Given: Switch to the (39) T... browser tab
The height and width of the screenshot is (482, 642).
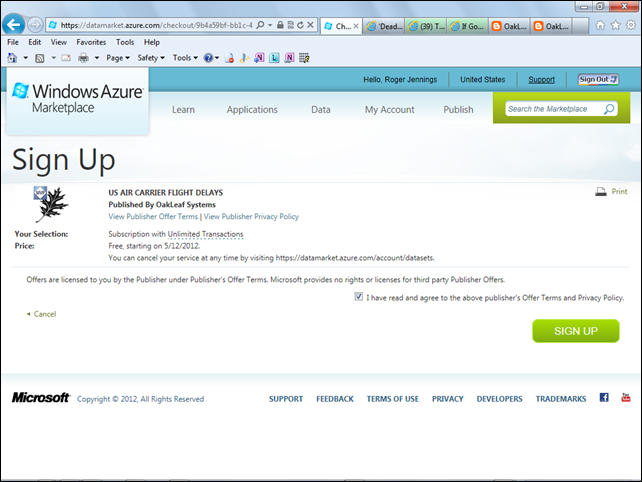Looking at the screenshot, I should coord(427,26).
